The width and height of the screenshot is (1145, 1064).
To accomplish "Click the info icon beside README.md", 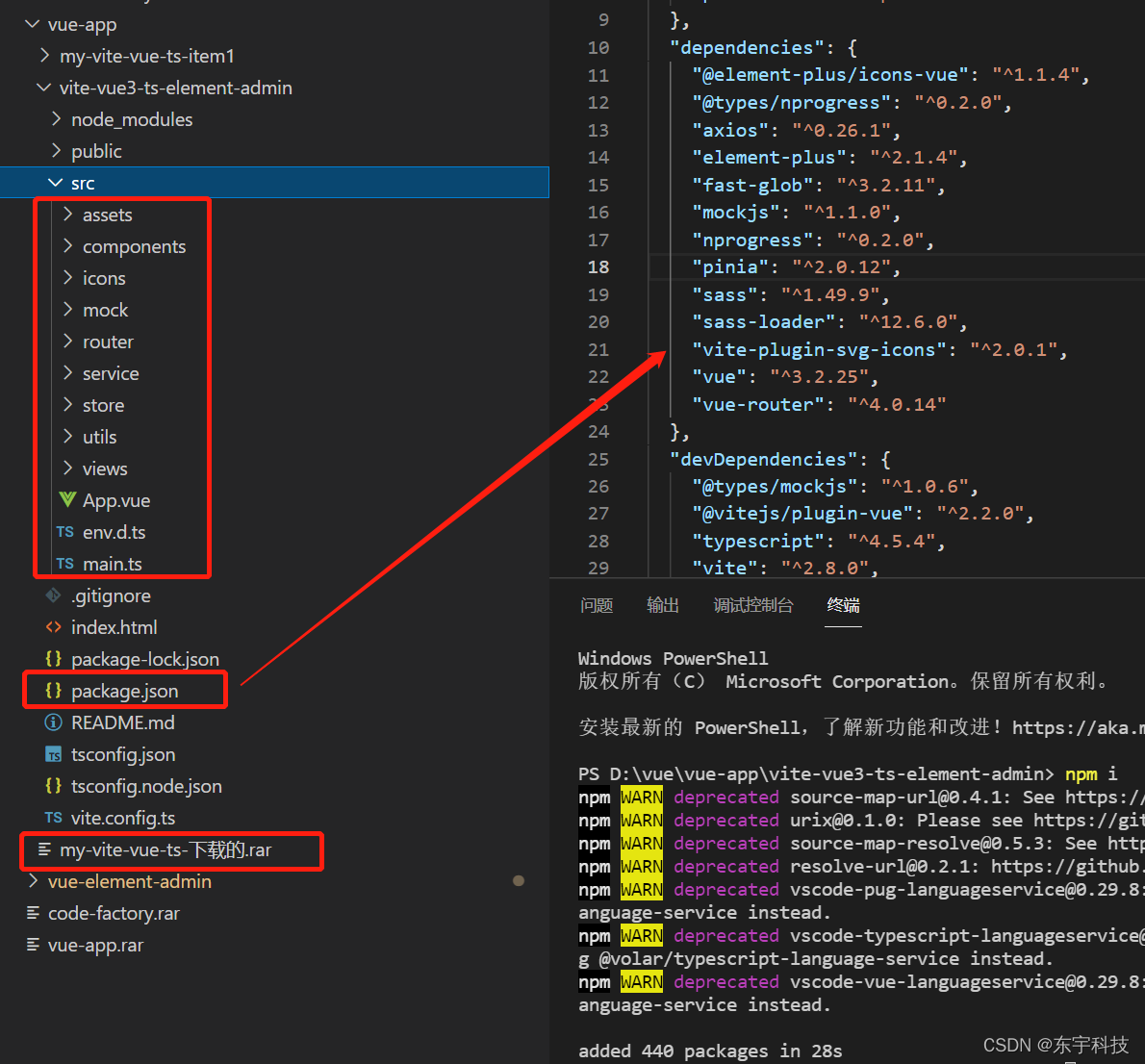I will (53, 722).
